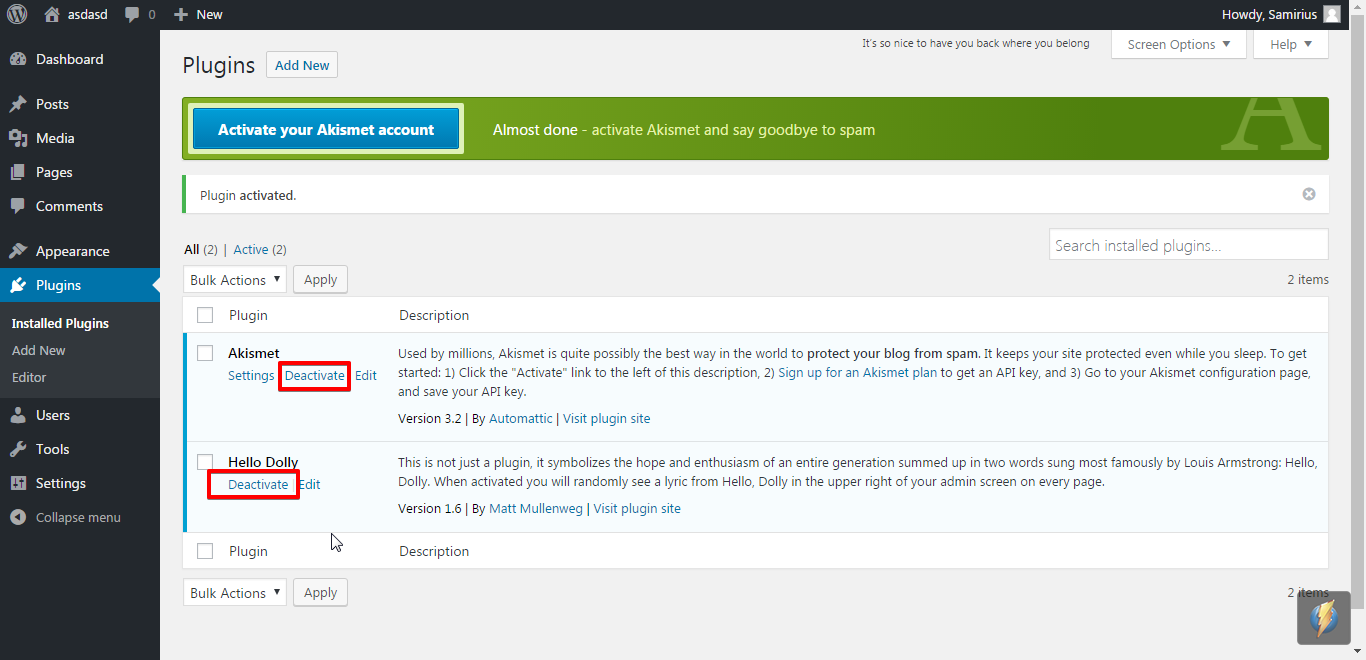Open Users in the sidebar
Image resolution: width=1366 pixels, height=660 pixels.
[x=80, y=415]
